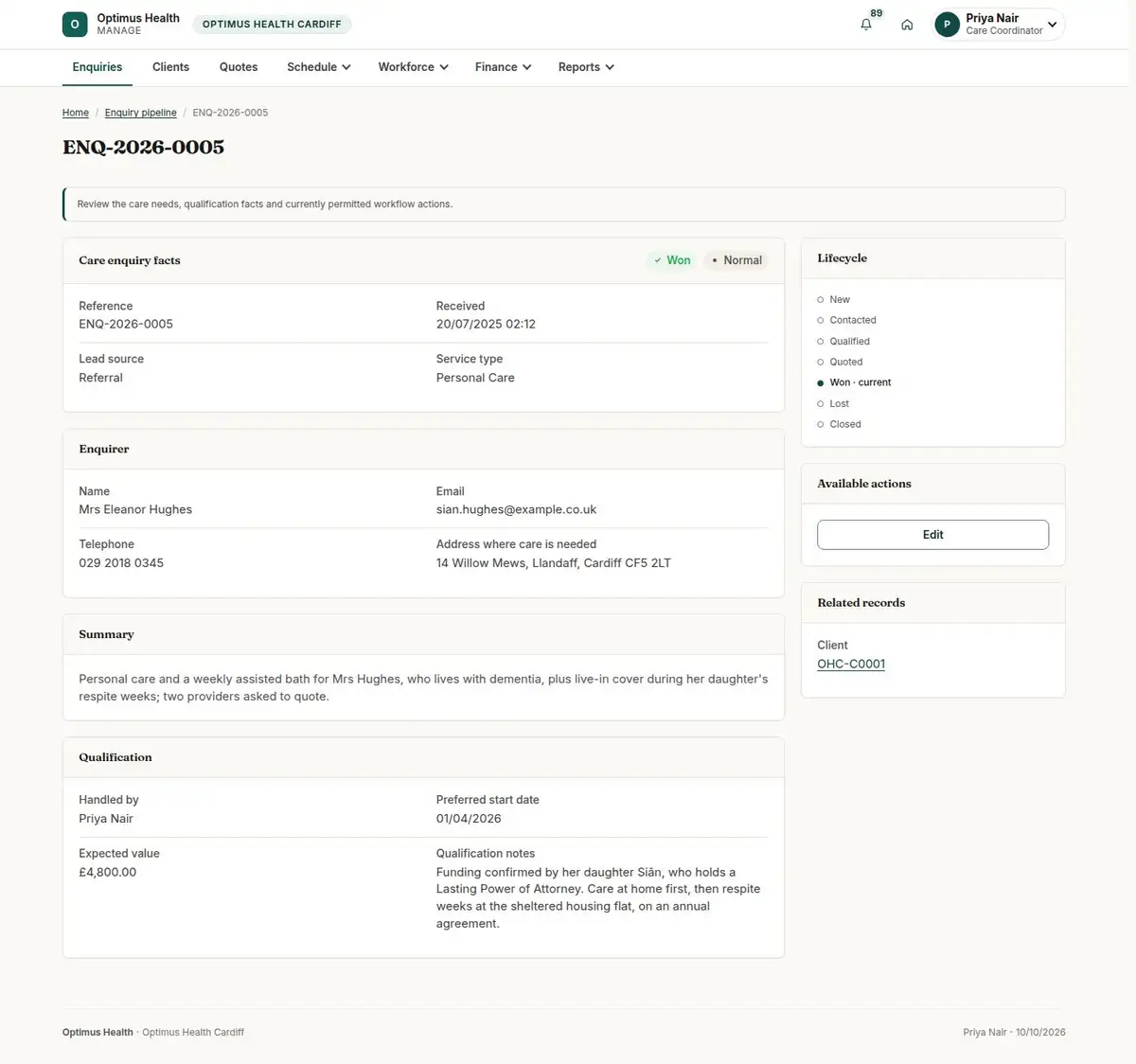Click the Optimus Health Cardiff branch pill

click(x=272, y=25)
